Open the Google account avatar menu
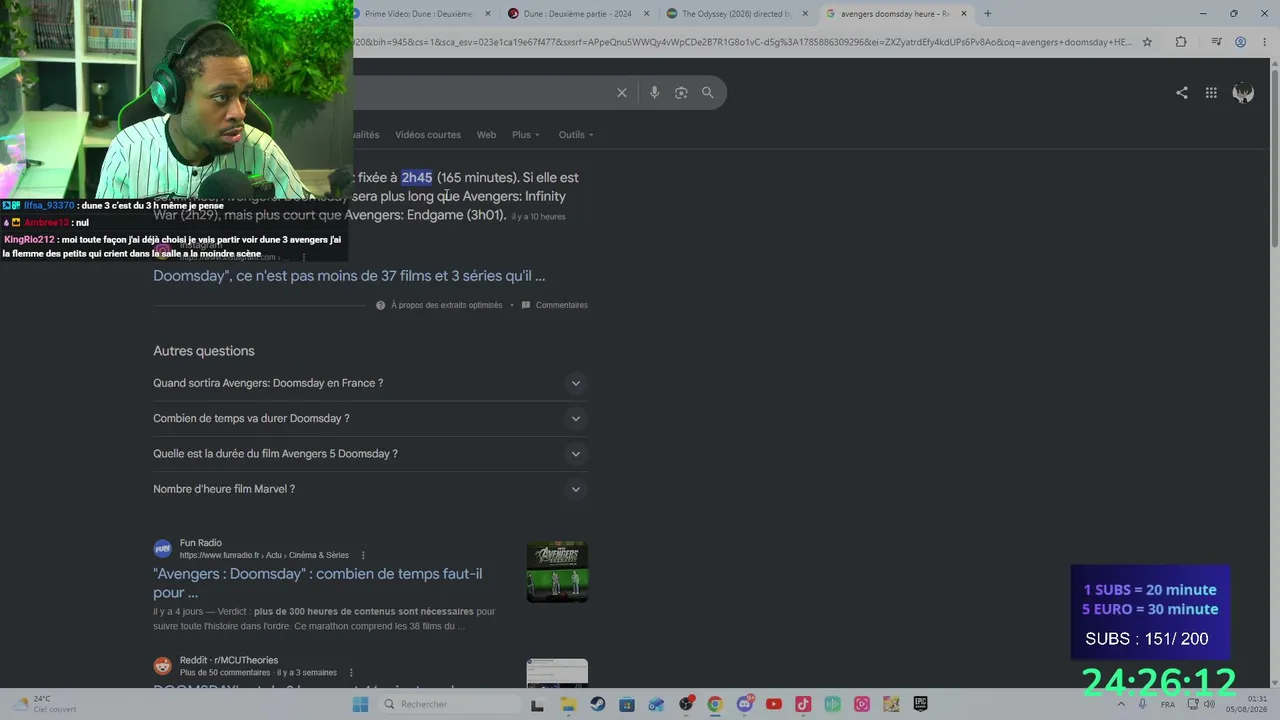This screenshot has width=1280, height=720. [x=1244, y=93]
